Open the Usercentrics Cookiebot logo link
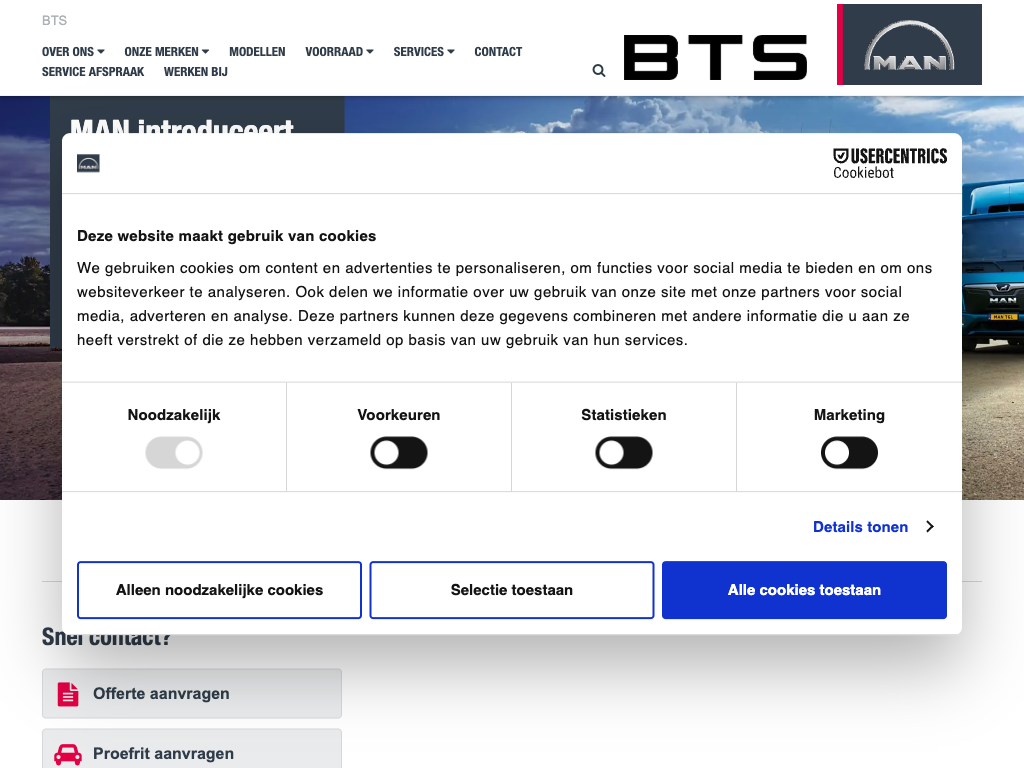The width and height of the screenshot is (1024, 768). (x=889, y=163)
